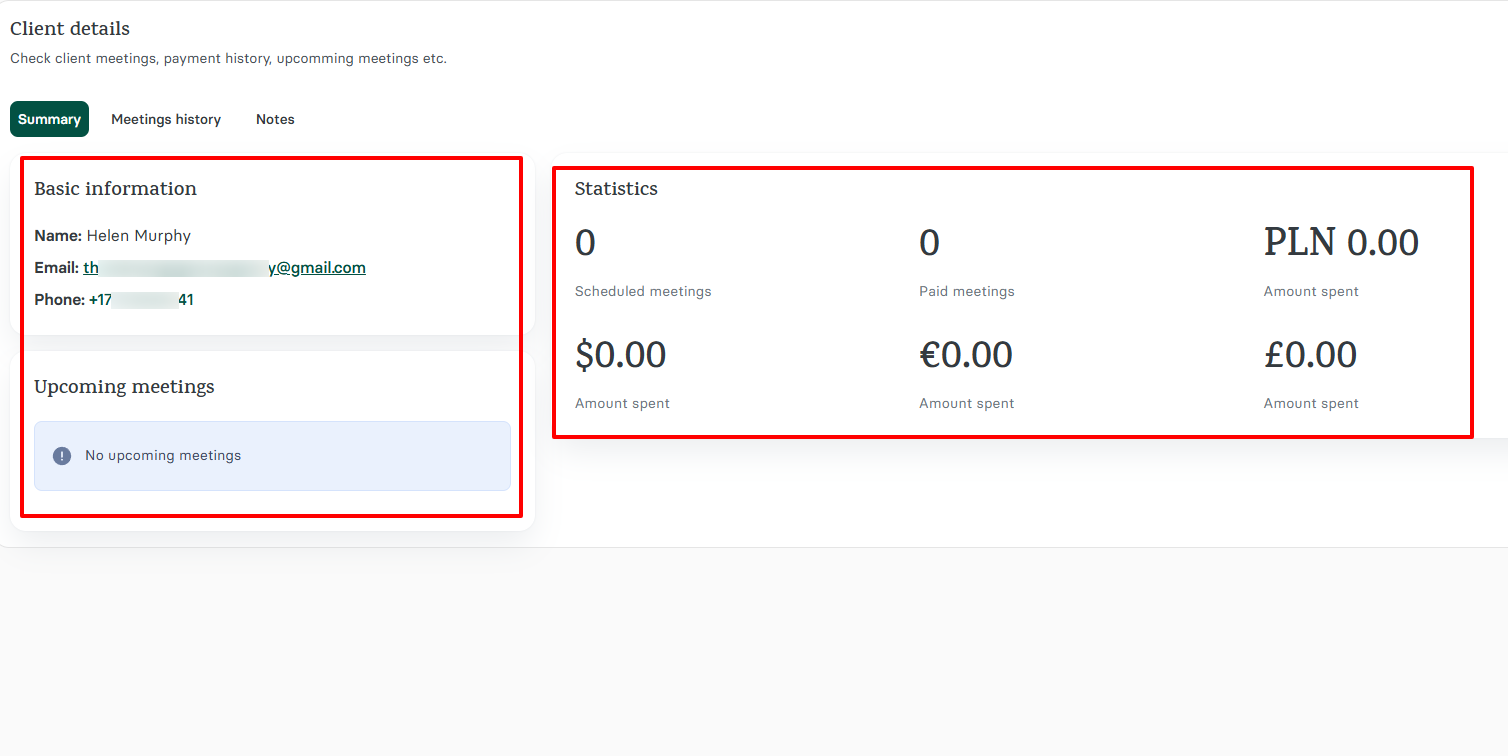Select the Scheduled meetings counter
The width and height of the screenshot is (1508, 756).
click(585, 242)
